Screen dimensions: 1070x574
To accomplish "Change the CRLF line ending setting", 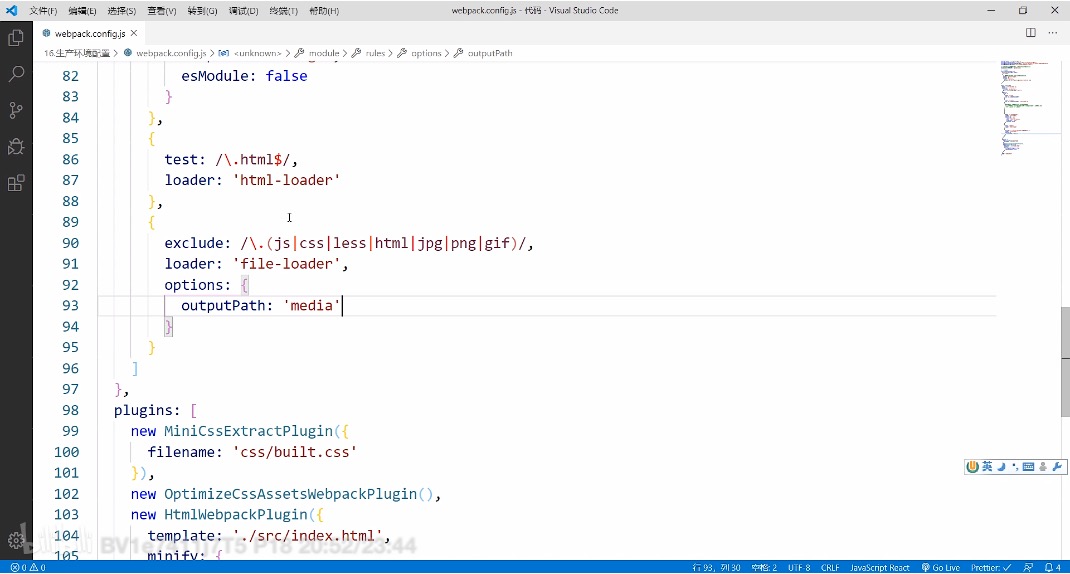I will [x=830, y=568].
